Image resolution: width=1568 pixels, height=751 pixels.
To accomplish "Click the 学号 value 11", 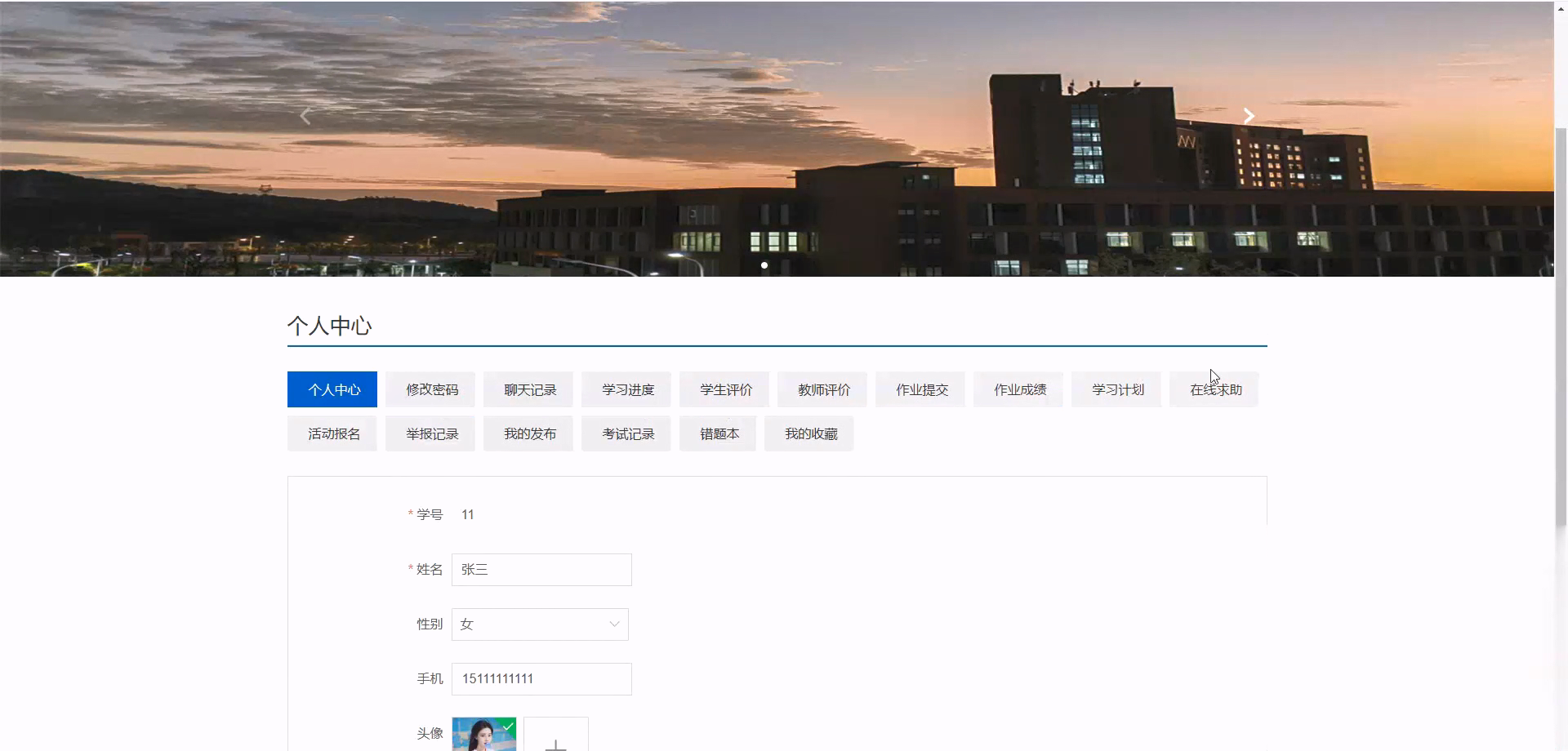I will (x=468, y=514).
